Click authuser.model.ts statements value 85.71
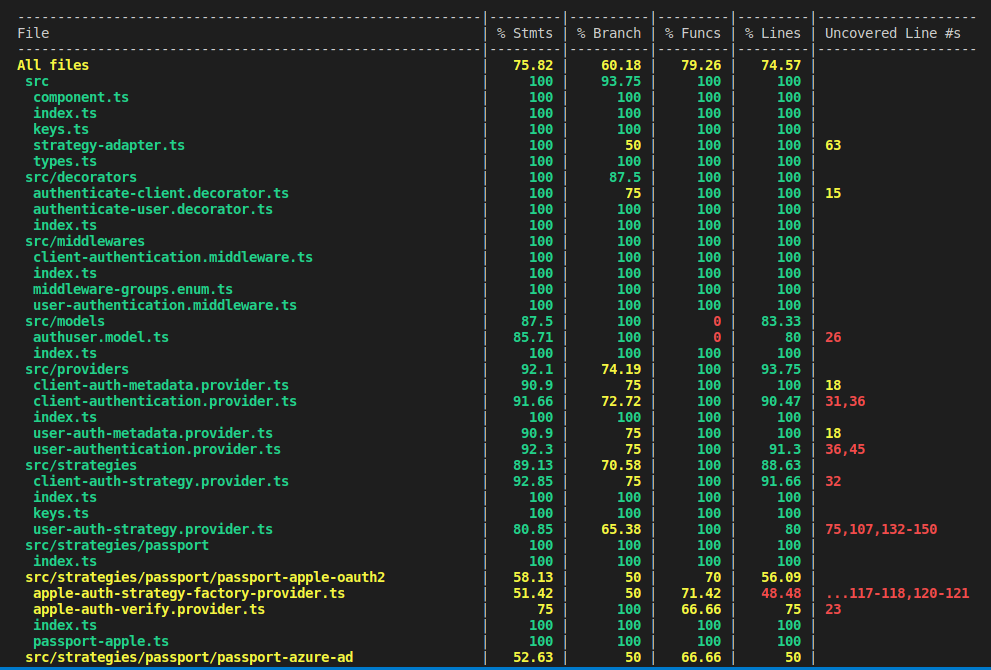Viewport: 991px width, 670px height. pyautogui.click(x=533, y=338)
